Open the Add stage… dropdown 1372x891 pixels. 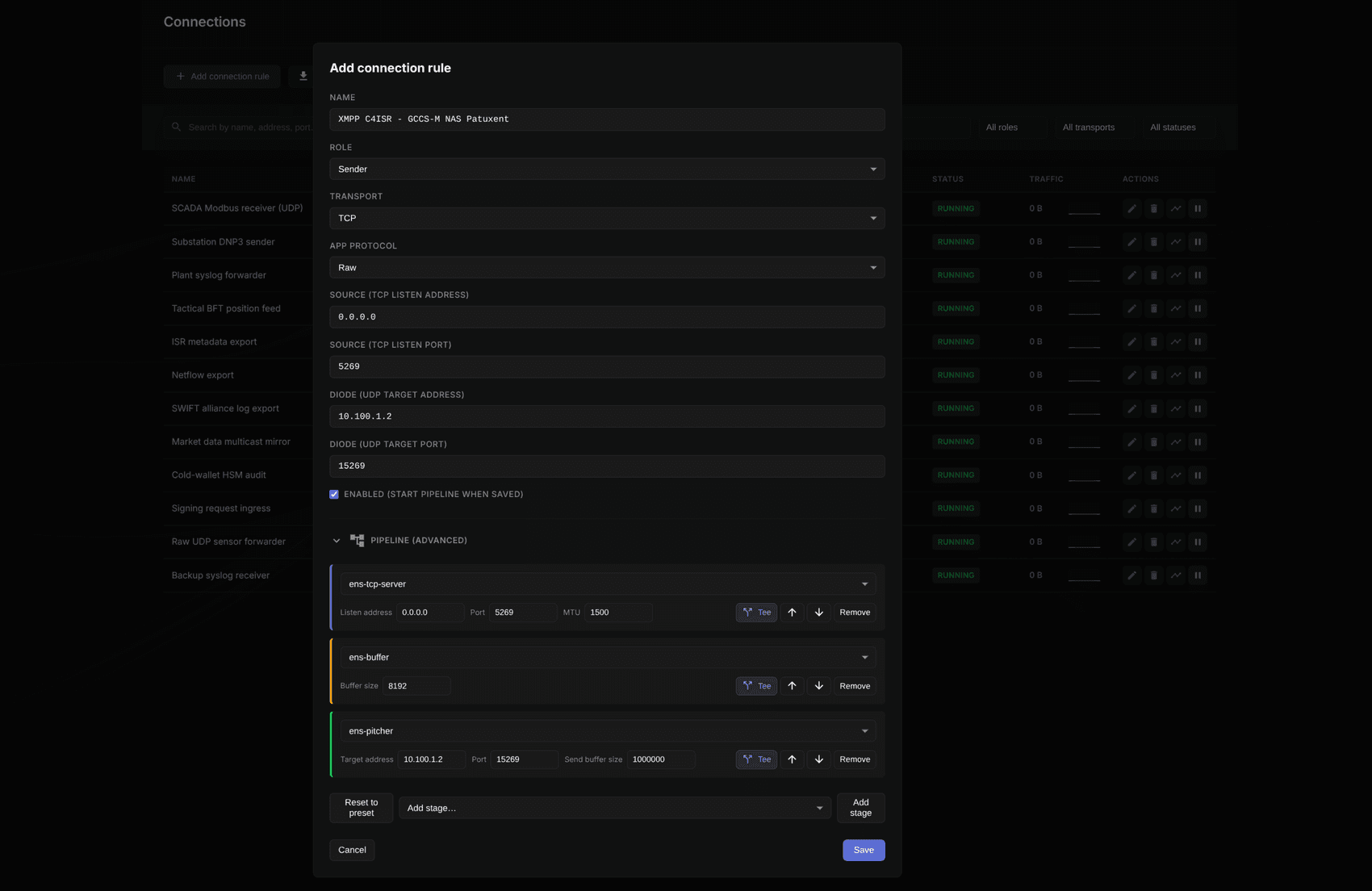[614, 808]
